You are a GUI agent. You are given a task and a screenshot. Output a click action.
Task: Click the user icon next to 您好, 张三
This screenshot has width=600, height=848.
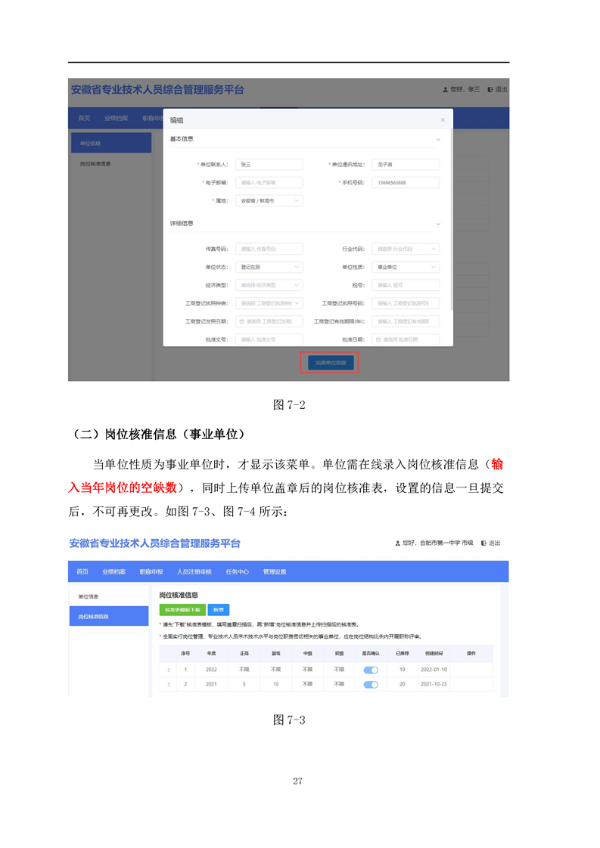[445, 90]
